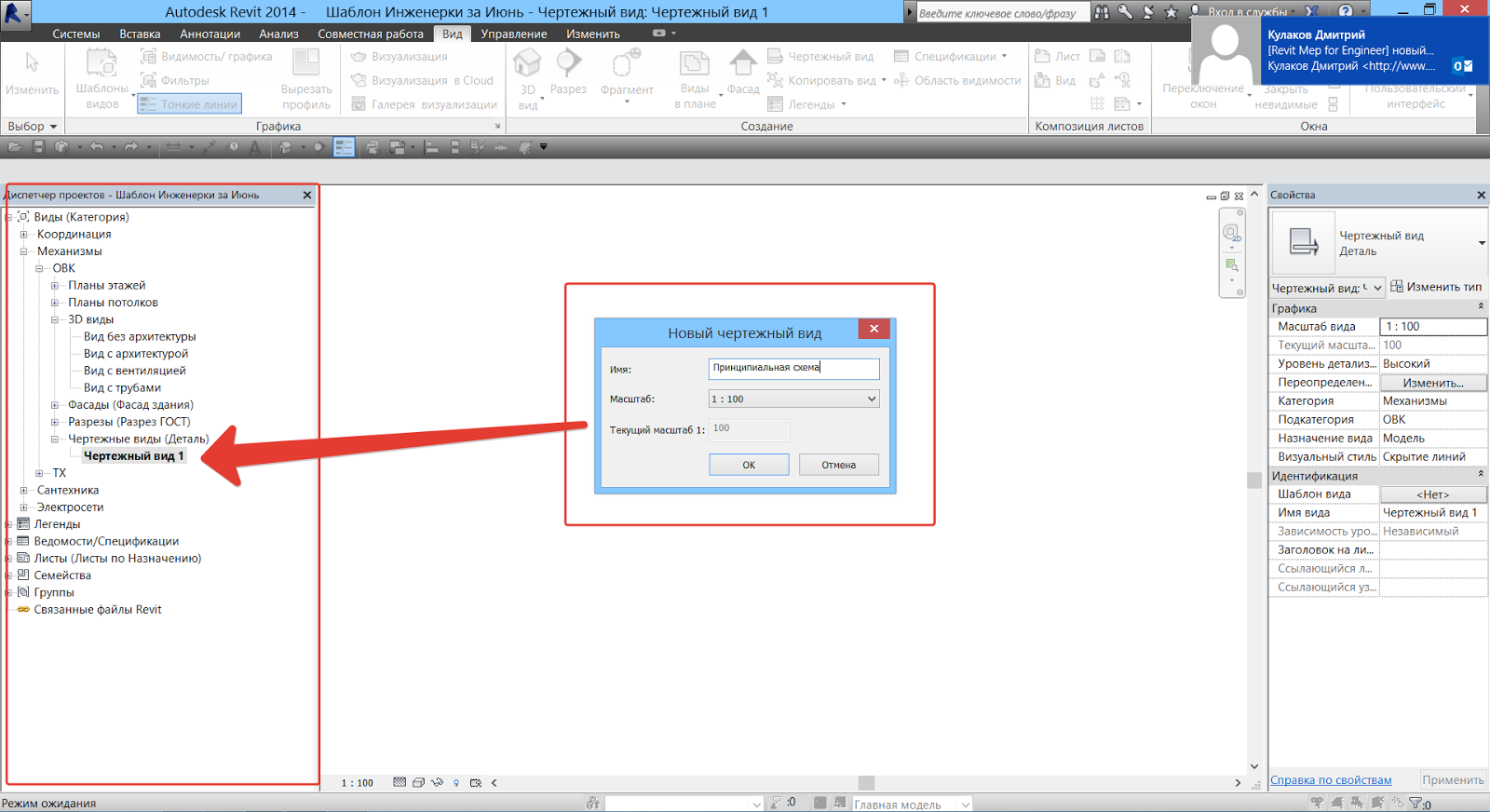Collapse the Механизмы tree node
Image resolution: width=1490 pixels, height=812 pixels.
[x=24, y=251]
